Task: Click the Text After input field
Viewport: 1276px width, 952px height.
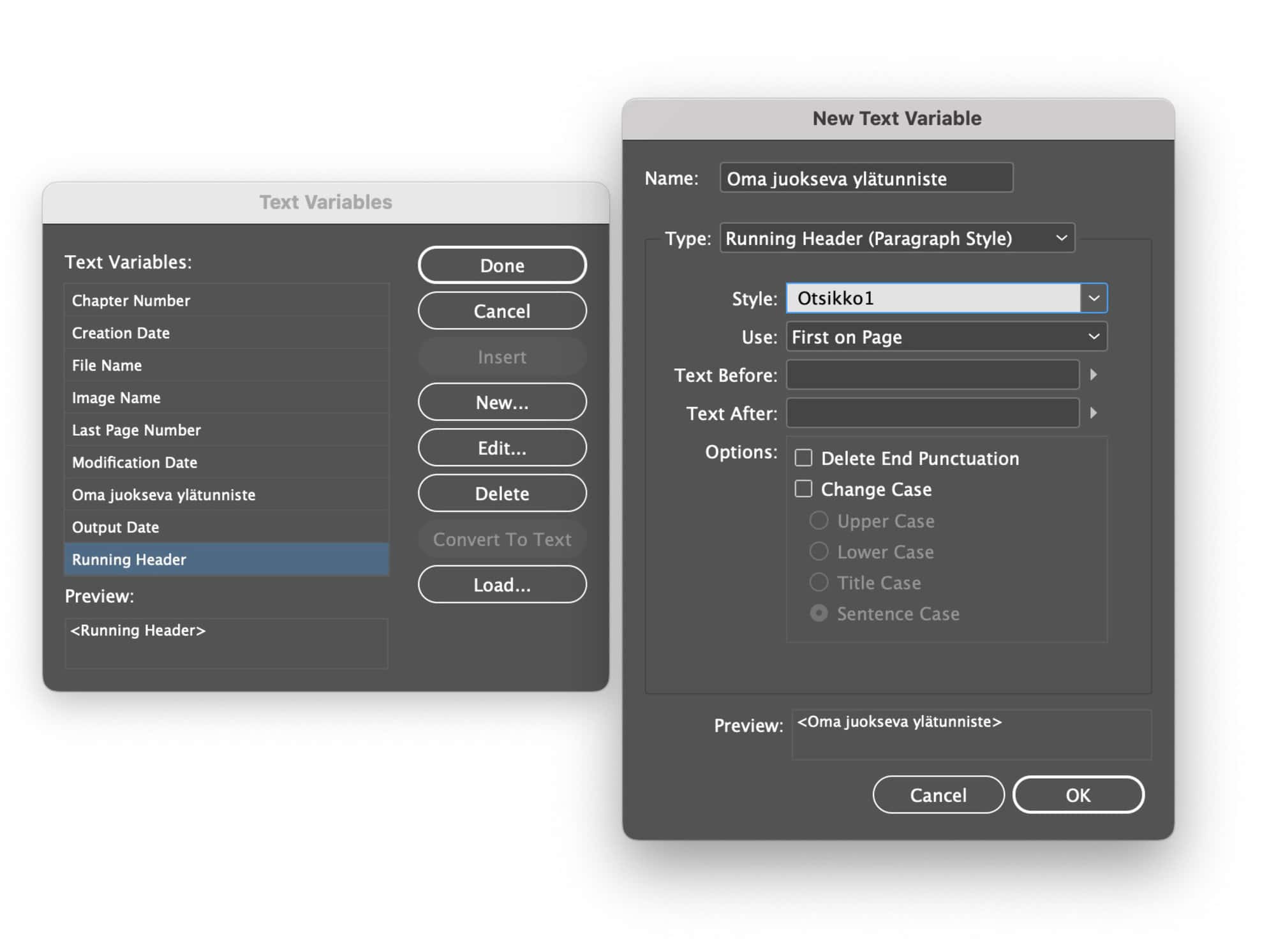Action: [x=933, y=413]
